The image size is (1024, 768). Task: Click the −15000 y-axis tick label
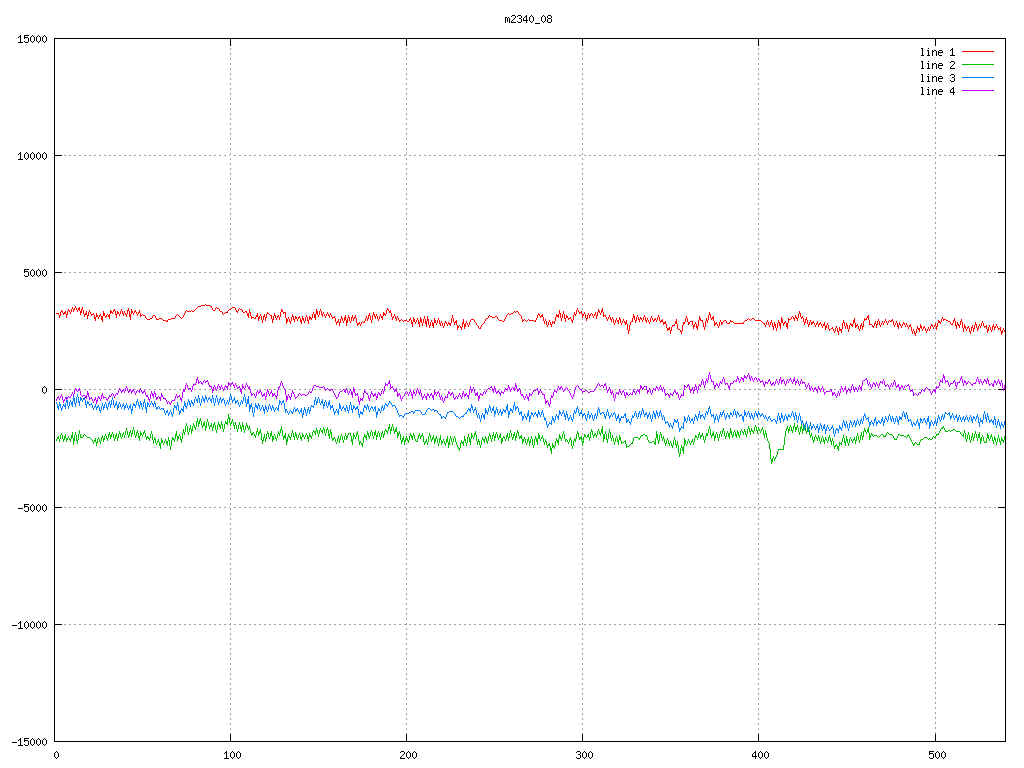[x=30, y=742]
